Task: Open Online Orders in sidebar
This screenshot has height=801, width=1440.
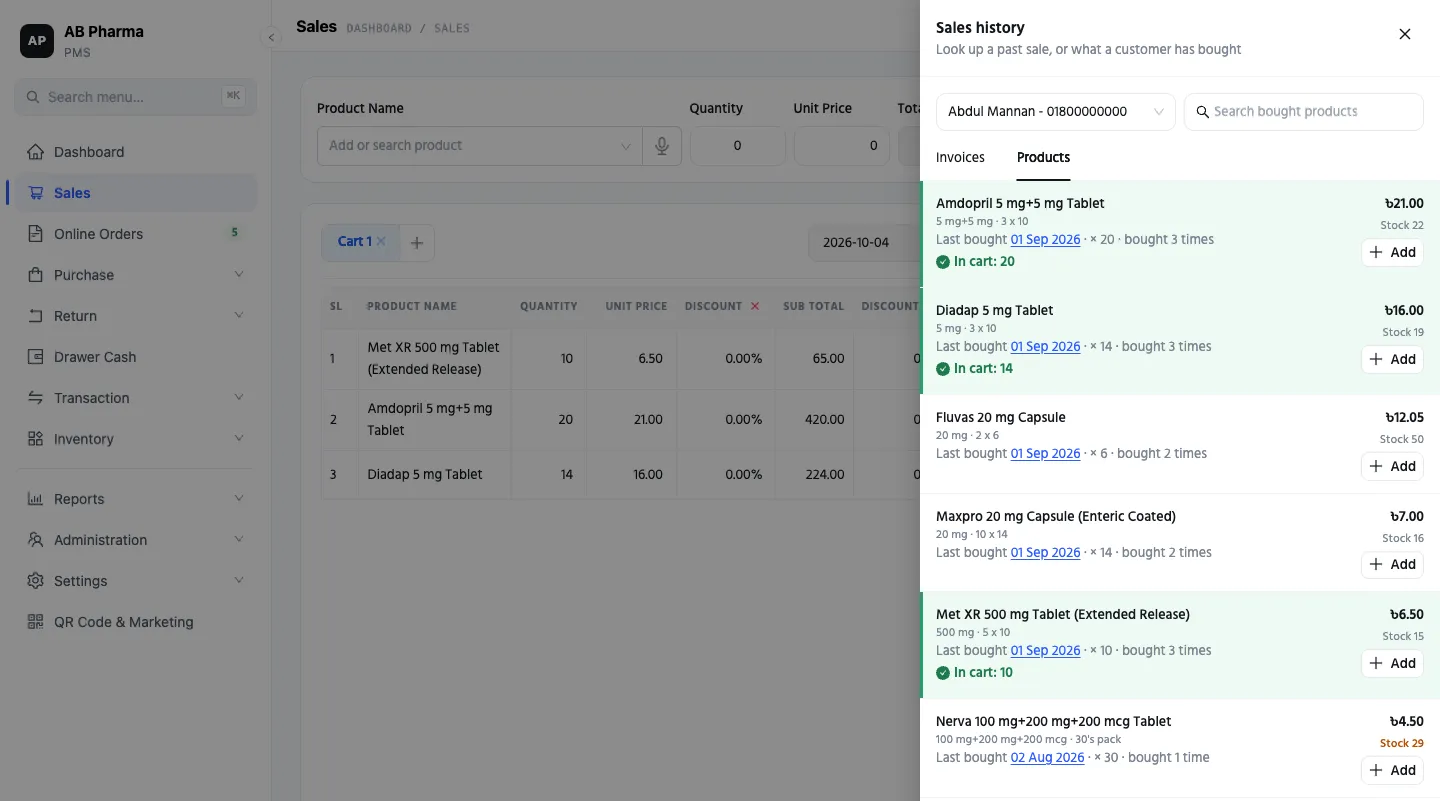Action: [136, 234]
